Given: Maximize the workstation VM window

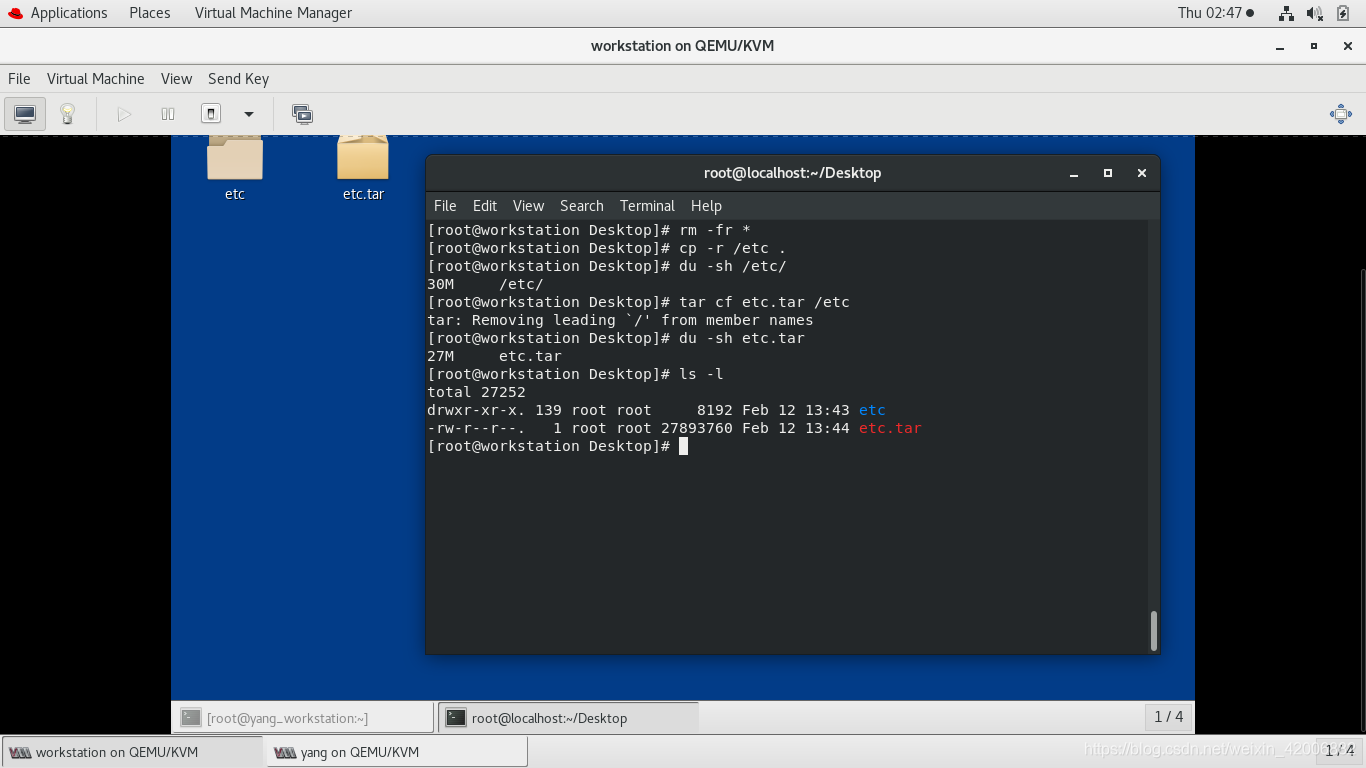Looking at the screenshot, I should pyautogui.click(x=1313, y=46).
